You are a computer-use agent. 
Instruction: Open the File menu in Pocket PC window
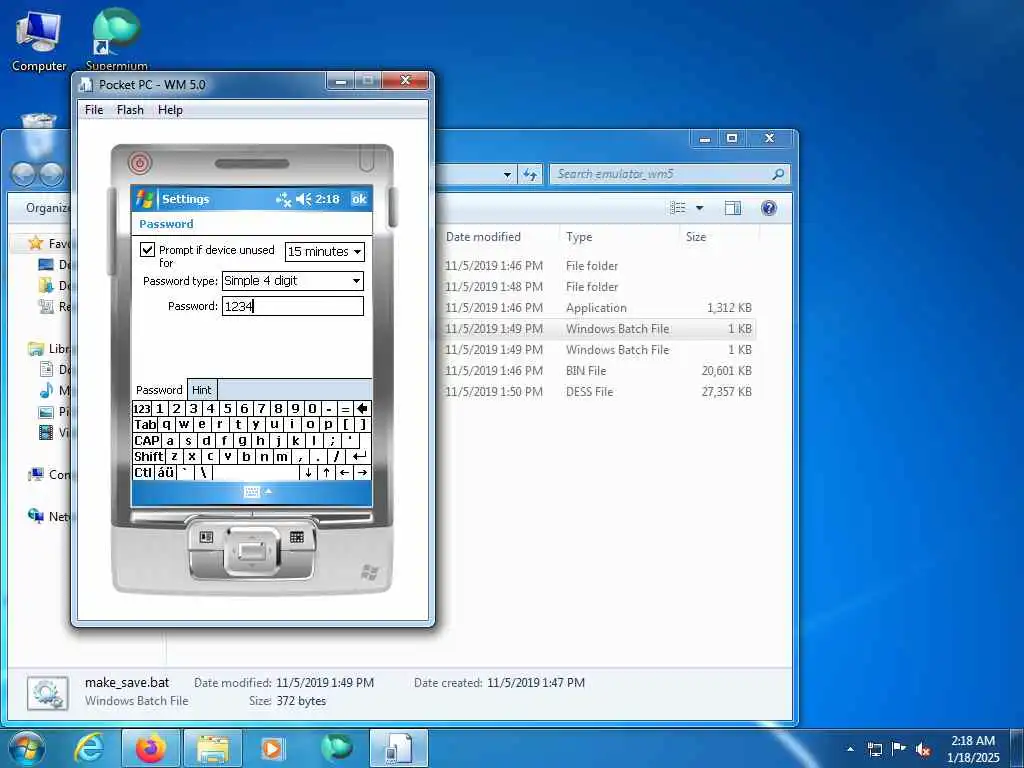94,110
